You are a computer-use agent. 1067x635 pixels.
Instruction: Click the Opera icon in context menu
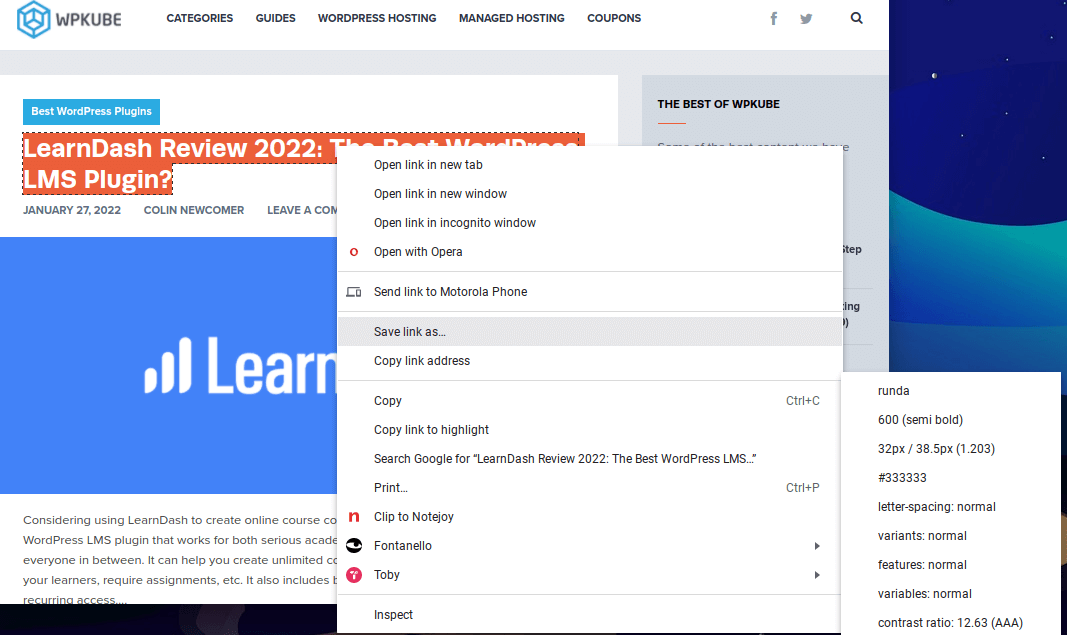[354, 252]
